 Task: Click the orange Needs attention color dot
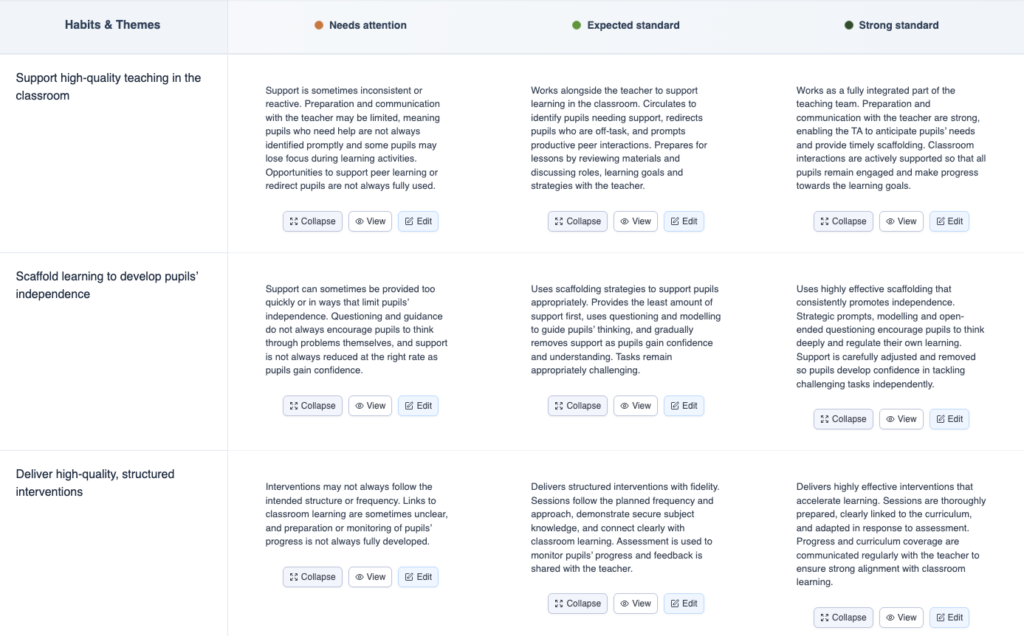pos(318,25)
